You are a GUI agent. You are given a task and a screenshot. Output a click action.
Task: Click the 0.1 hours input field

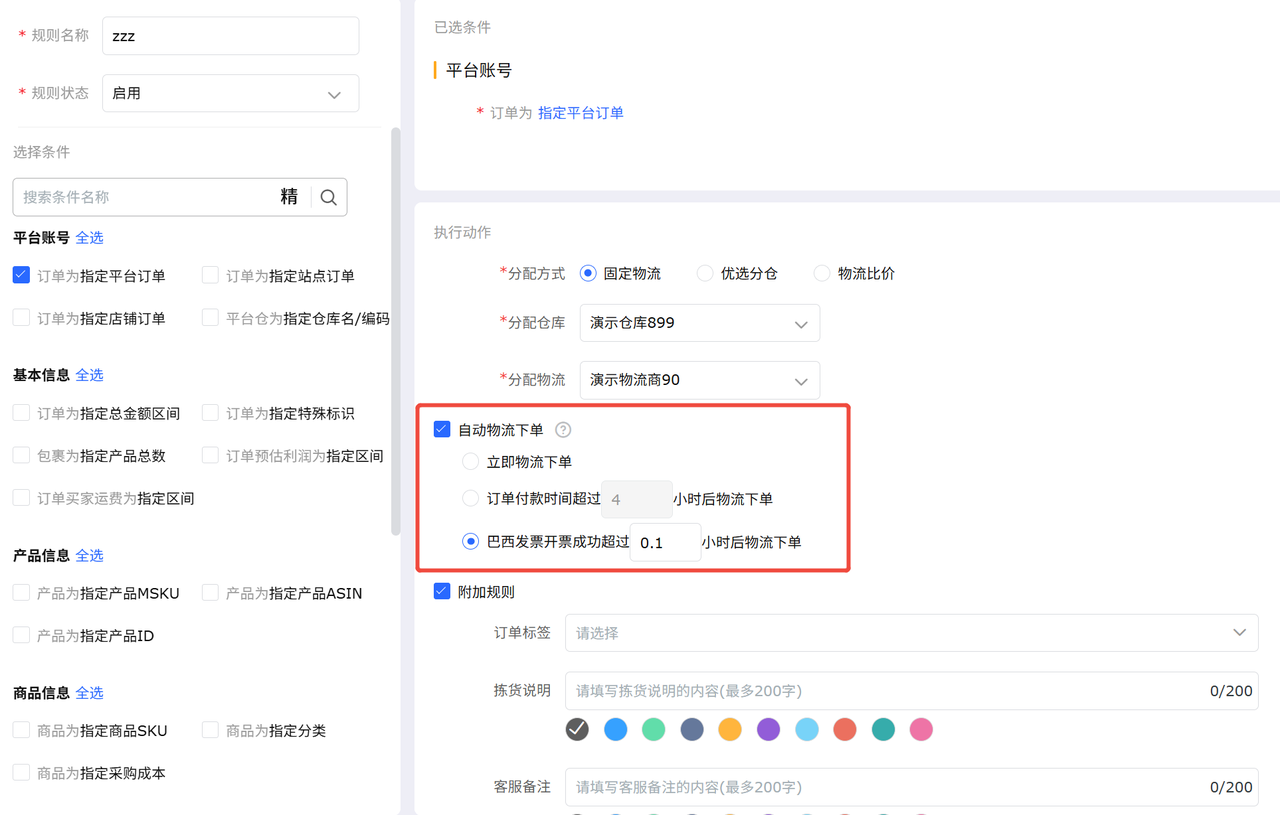[x=665, y=542]
